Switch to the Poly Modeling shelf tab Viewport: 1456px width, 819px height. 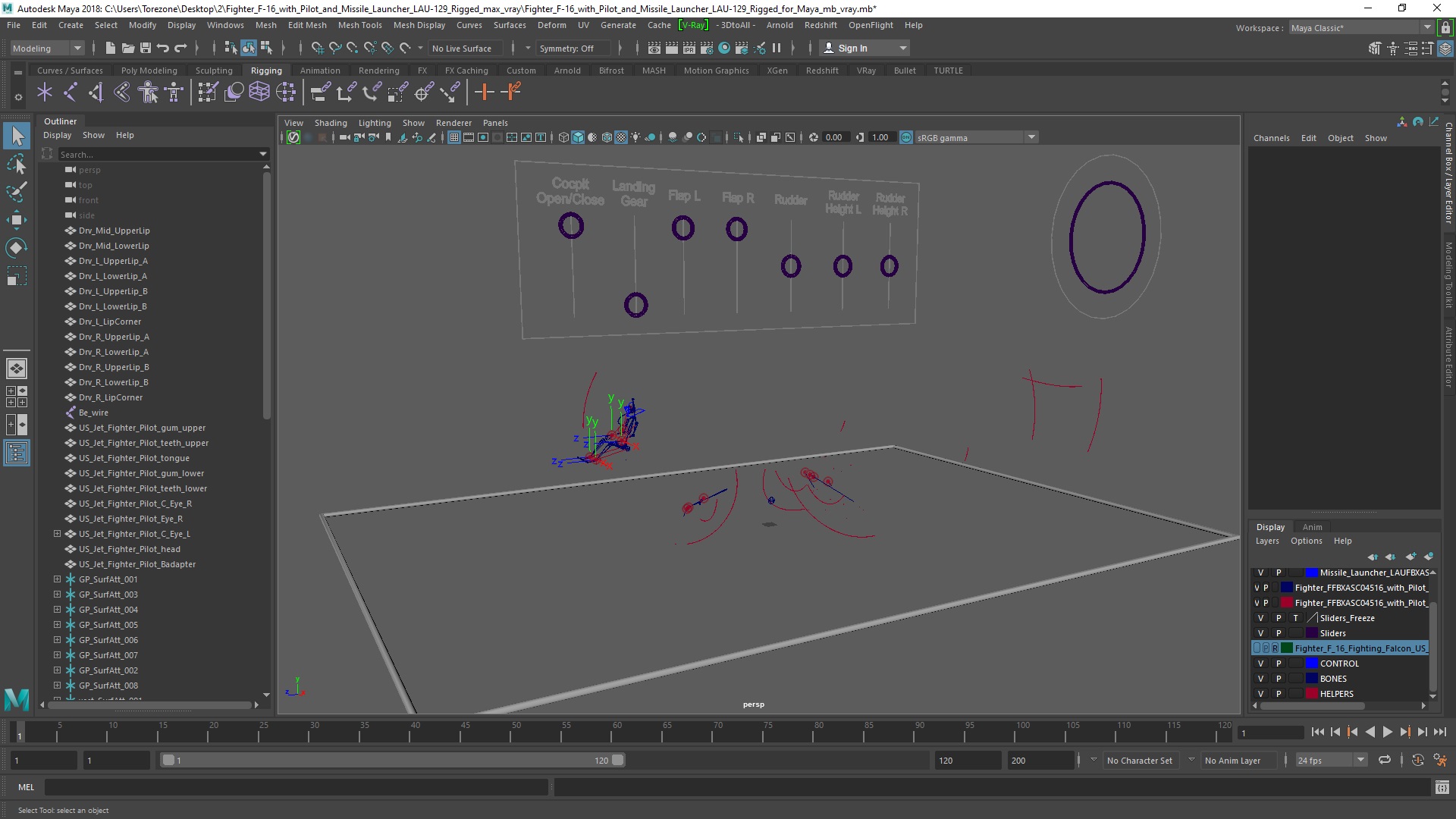149,71
